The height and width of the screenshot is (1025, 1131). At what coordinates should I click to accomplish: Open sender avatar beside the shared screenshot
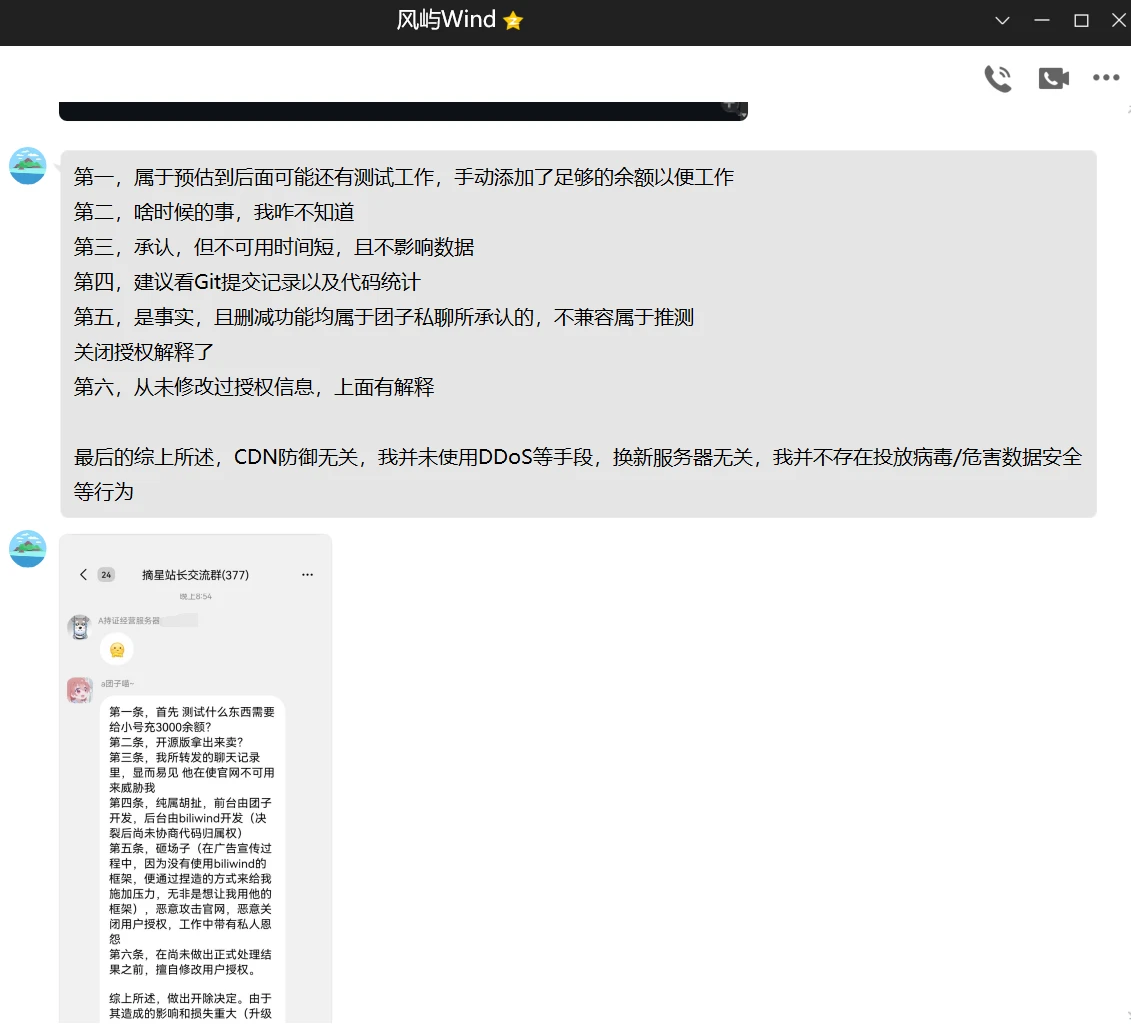pos(28,549)
